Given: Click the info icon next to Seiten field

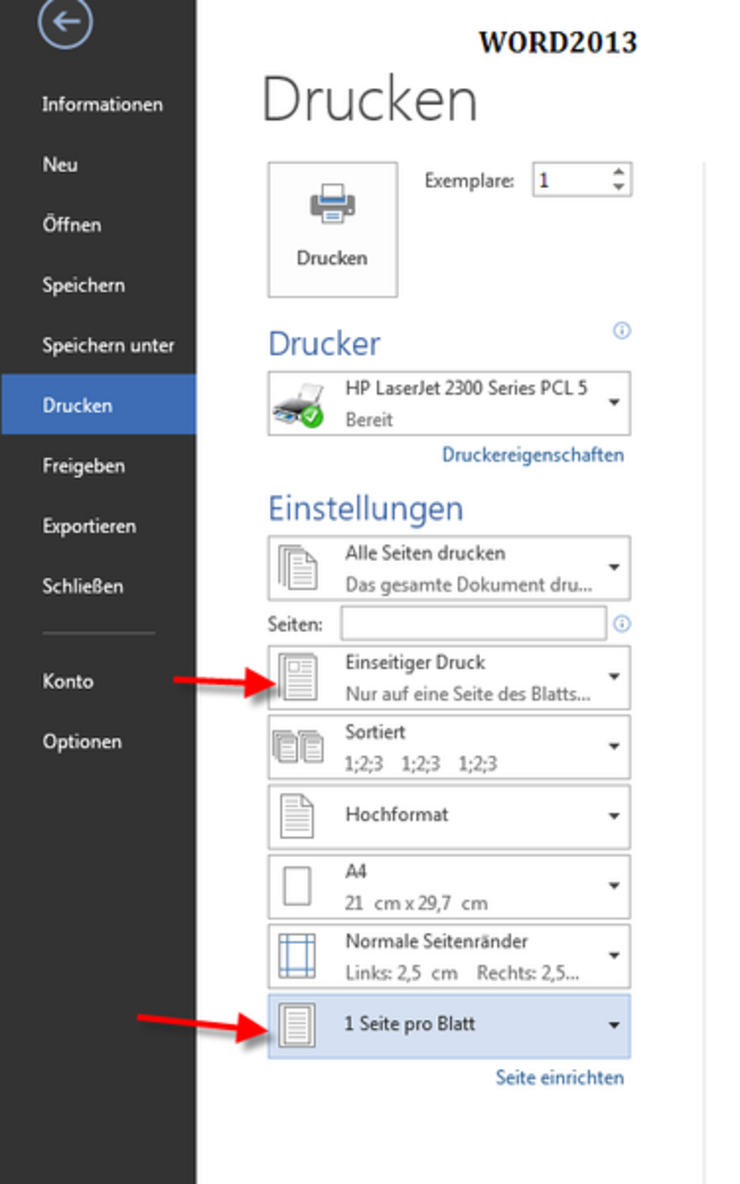Looking at the screenshot, I should click(x=622, y=624).
